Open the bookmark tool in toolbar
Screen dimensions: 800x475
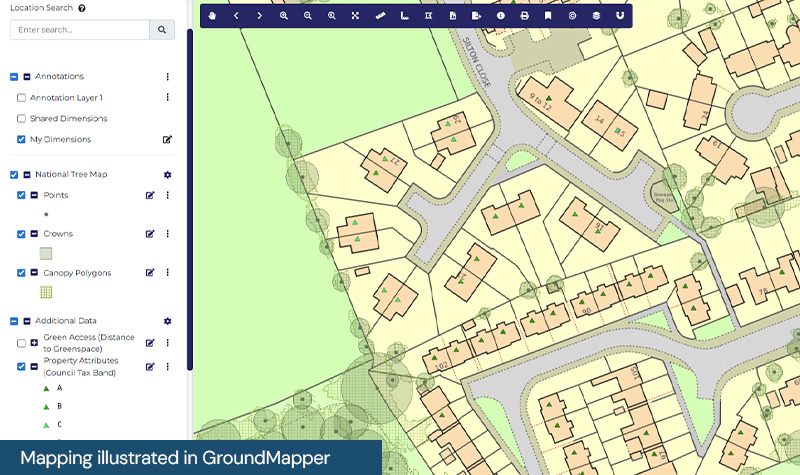(x=548, y=16)
